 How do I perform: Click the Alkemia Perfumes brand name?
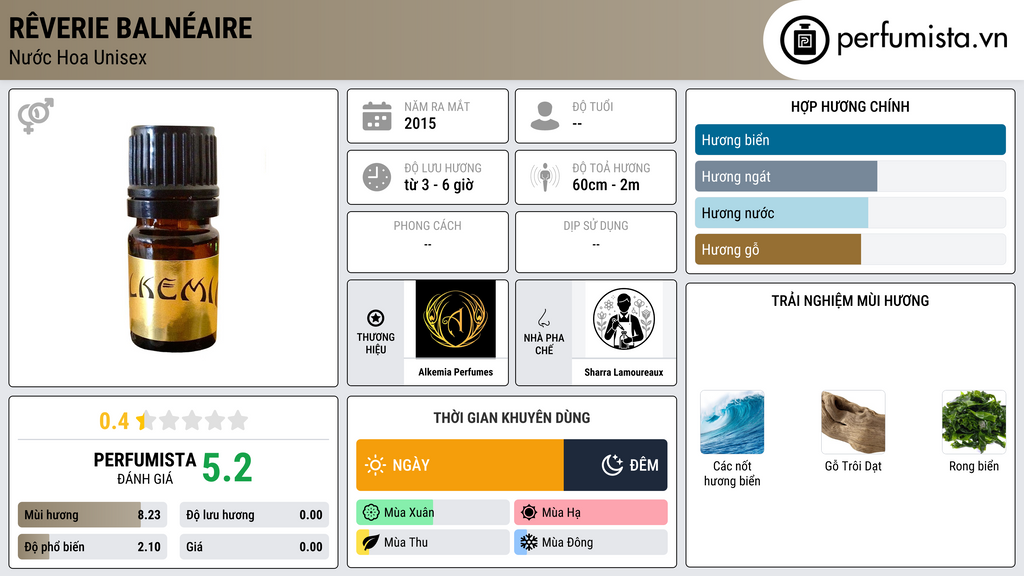(455, 372)
